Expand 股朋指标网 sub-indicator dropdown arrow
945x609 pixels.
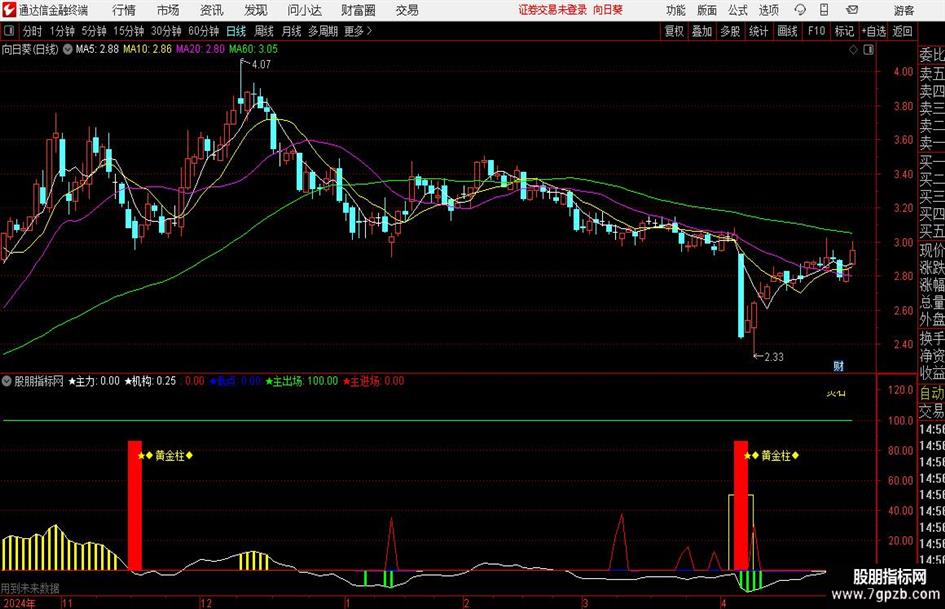(x=7, y=381)
